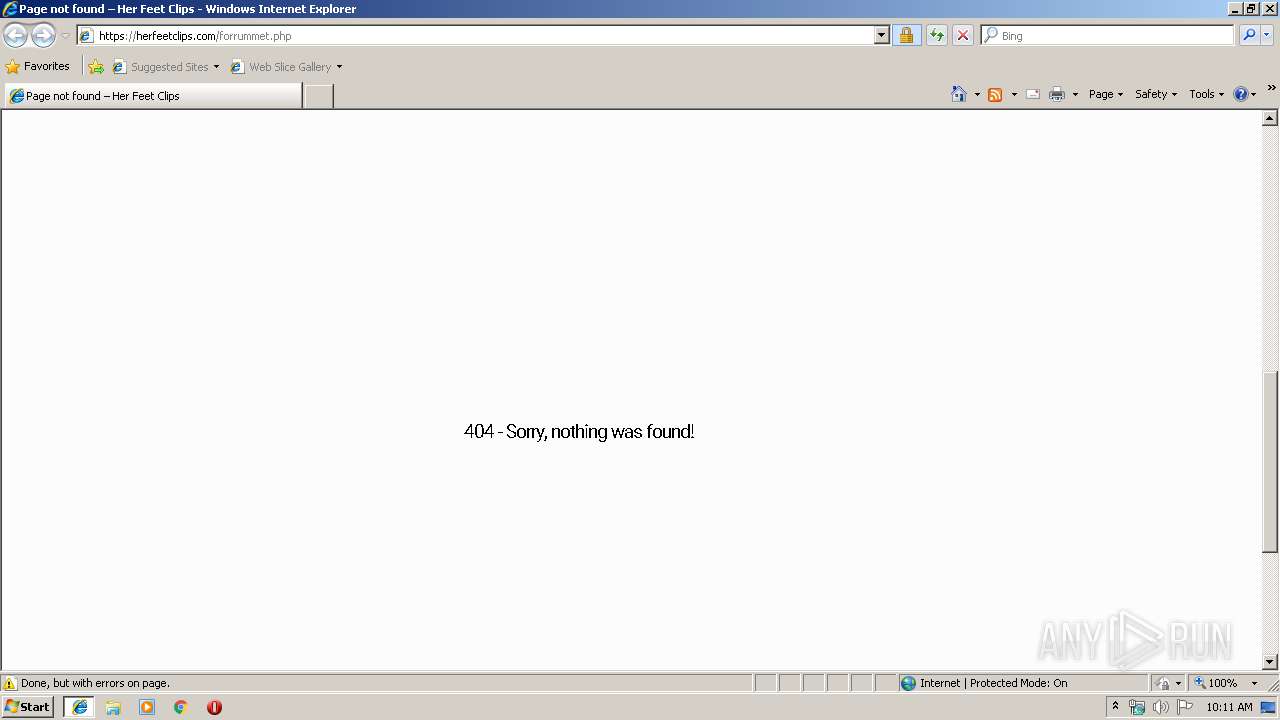Click the vertical scrollbar up arrow

coord(1270,118)
